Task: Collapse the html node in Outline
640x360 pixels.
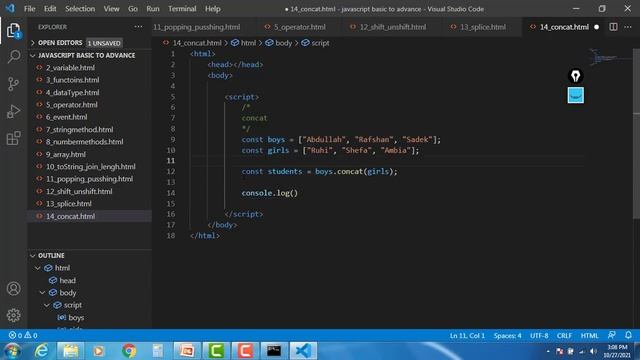Action: 38,268
